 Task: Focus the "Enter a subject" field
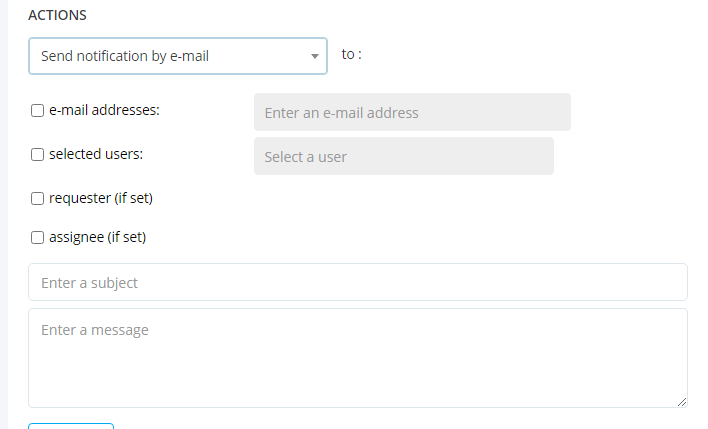click(x=357, y=283)
